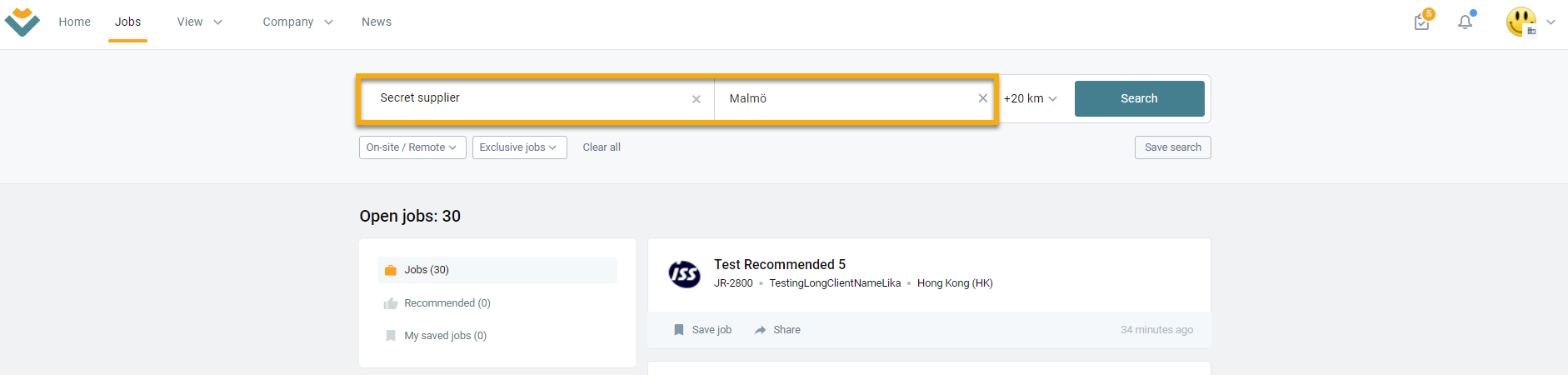Clear the Secret supplier keyword field
1568x375 pixels.
click(697, 99)
